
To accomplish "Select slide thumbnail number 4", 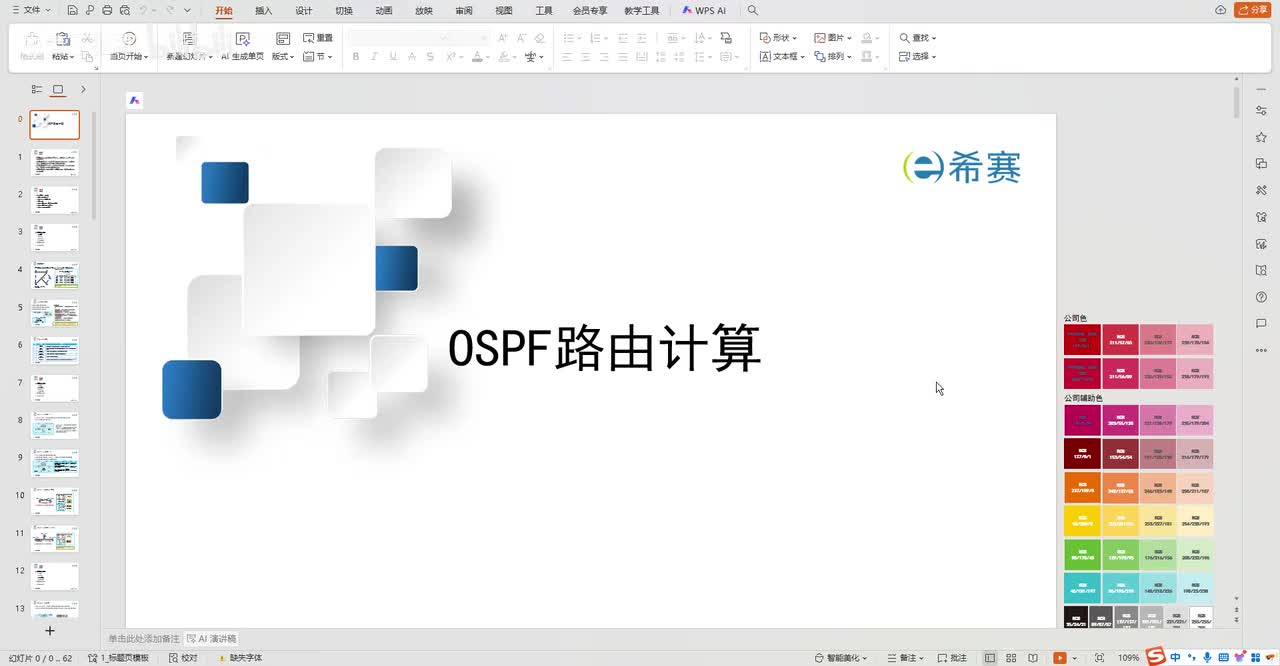I will pyautogui.click(x=55, y=275).
